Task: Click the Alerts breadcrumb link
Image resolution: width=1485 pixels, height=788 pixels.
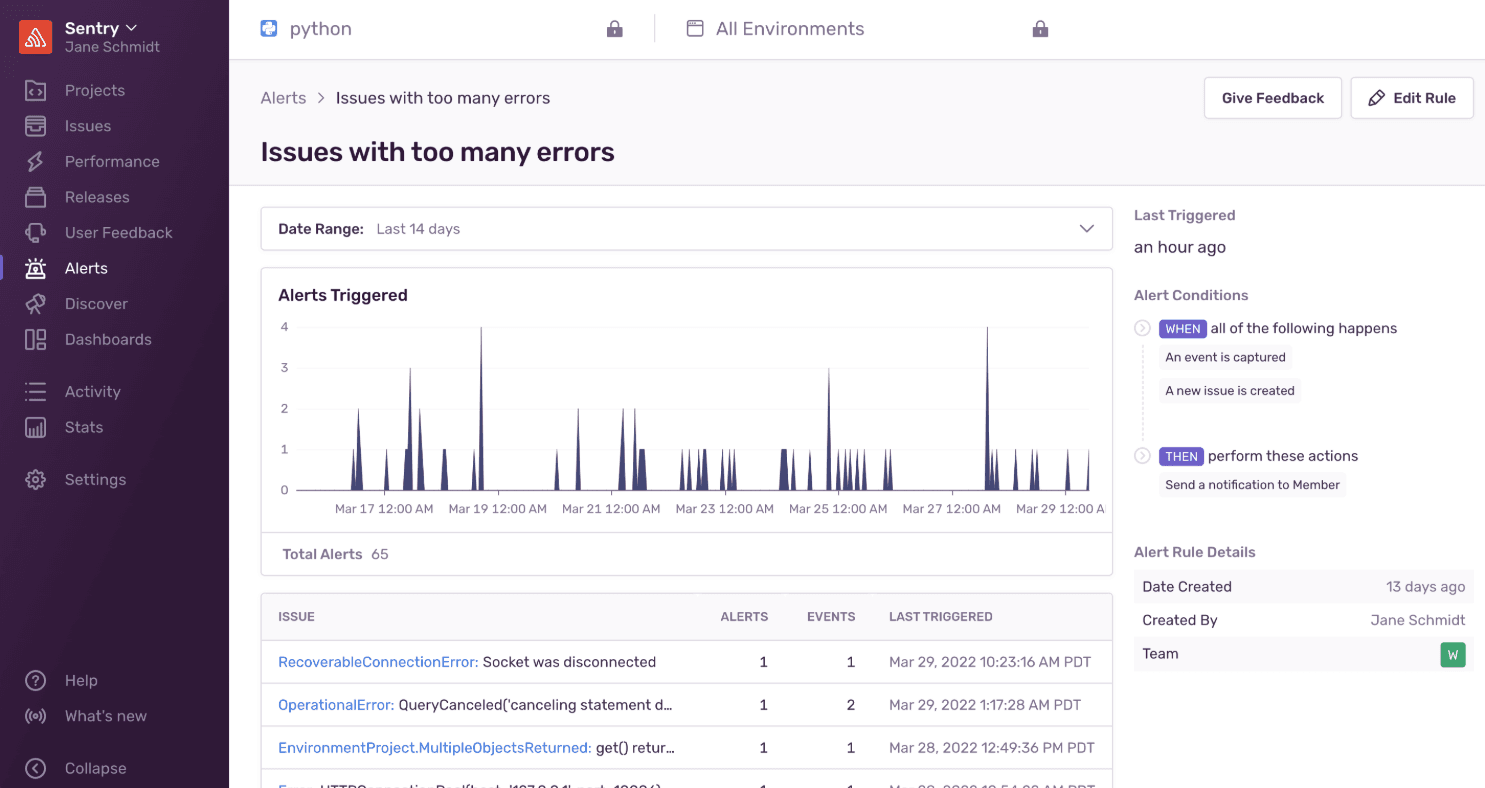Action: coord(283,97)
